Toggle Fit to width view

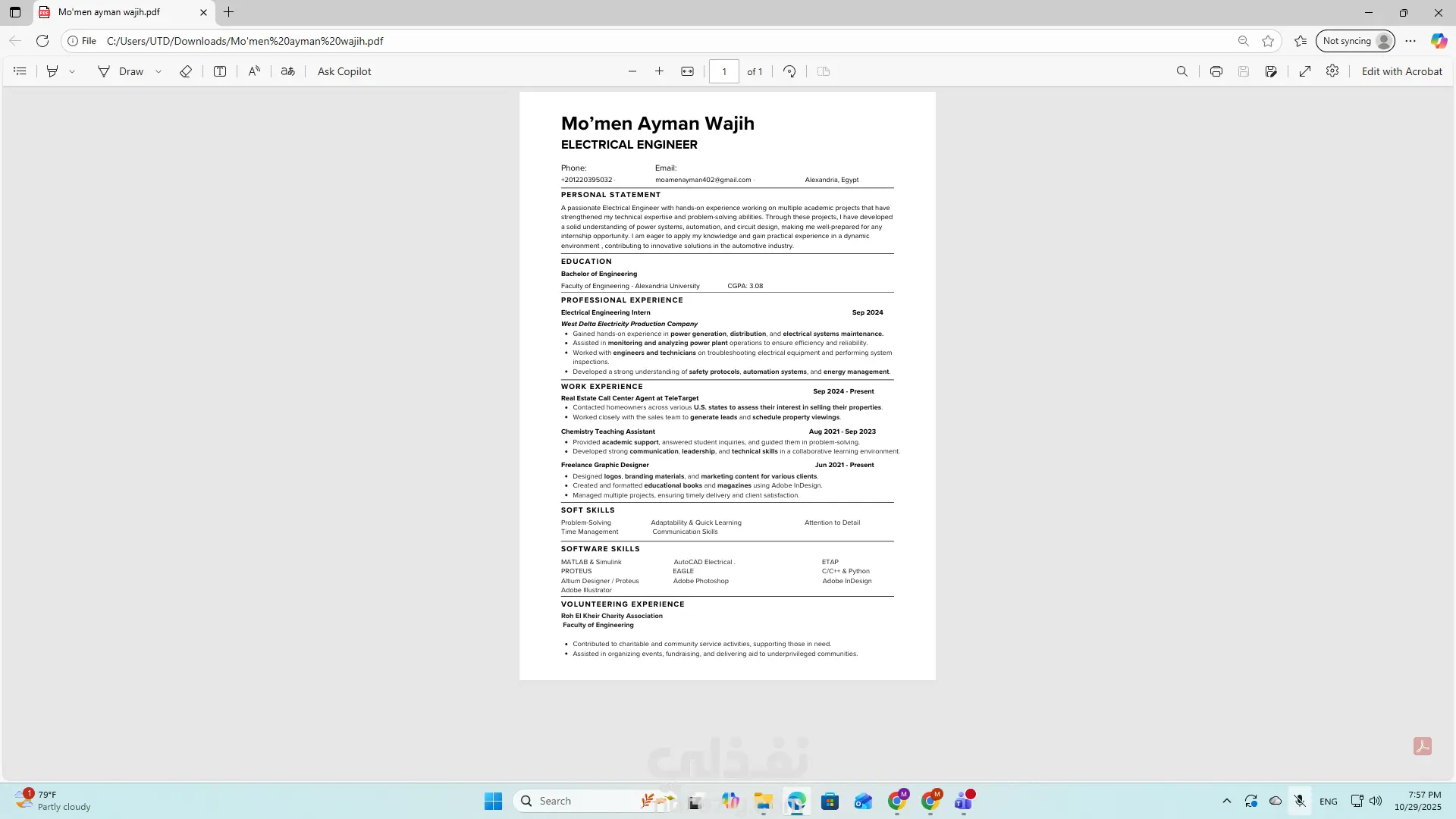pyautogui.click(x=687, y=71)
